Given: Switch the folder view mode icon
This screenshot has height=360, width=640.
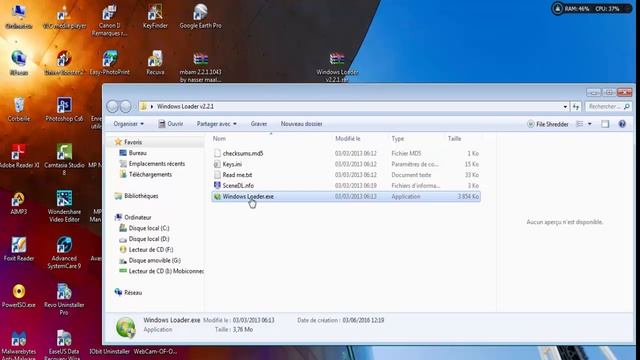Looking at the screenshot, I should [580, 124].
